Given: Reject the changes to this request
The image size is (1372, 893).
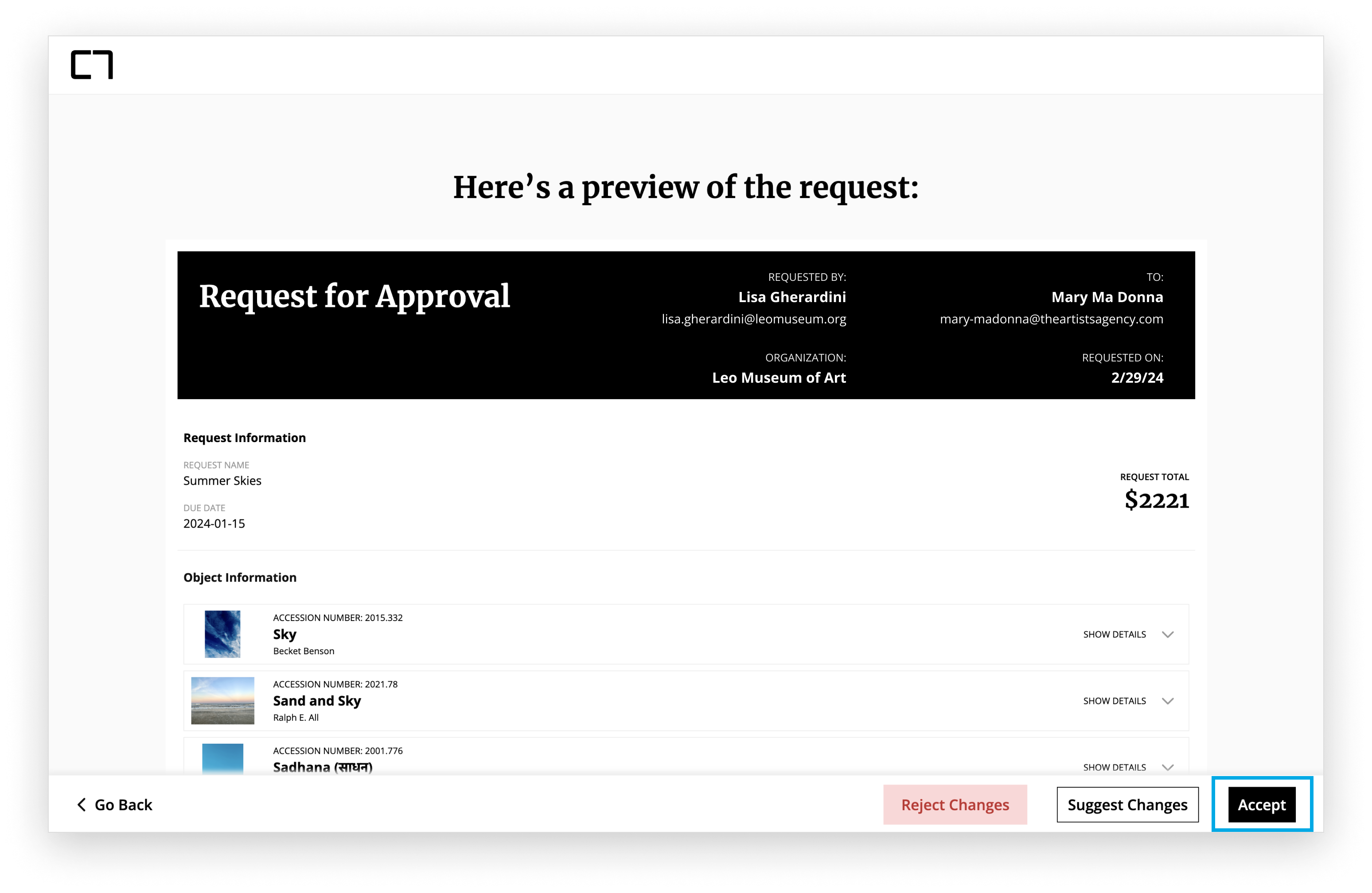Looking at the screenshot, I should tap(955, 804).
